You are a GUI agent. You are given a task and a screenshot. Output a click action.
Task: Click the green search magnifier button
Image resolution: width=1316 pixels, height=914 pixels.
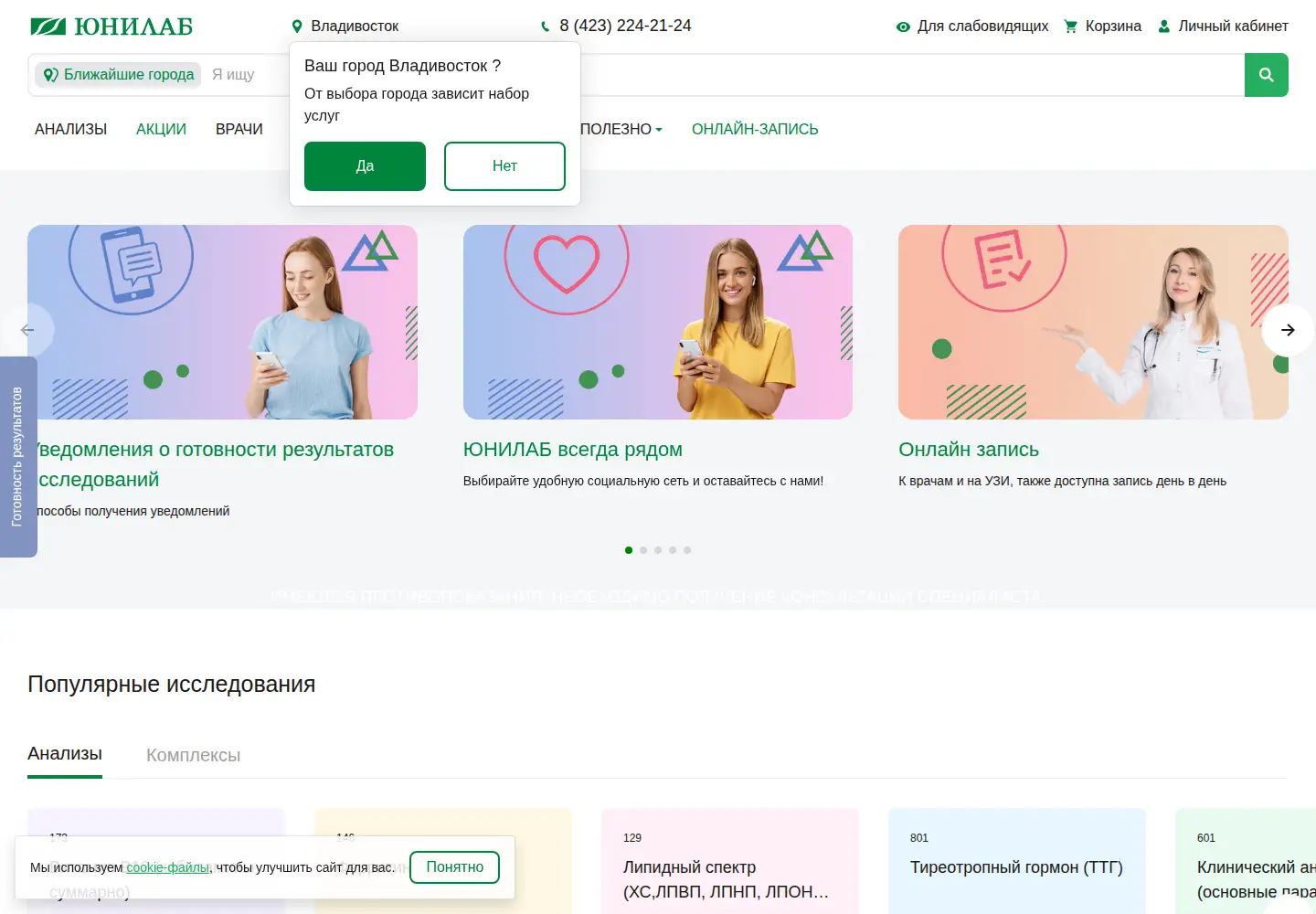coord(1266,75)
